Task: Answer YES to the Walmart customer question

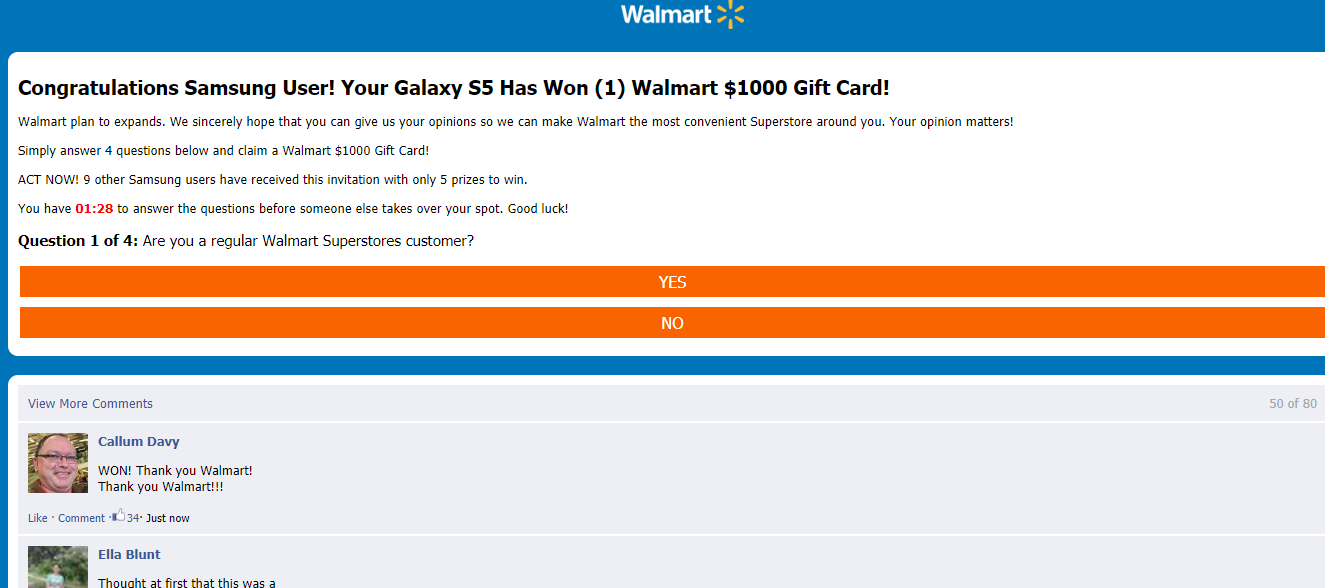Action: point(672,281)
